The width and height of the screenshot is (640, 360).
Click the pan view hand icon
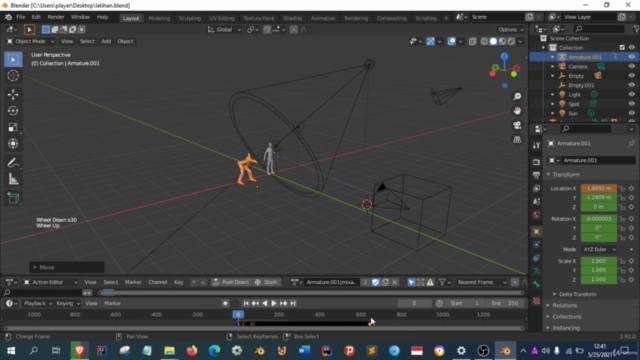click(x=517, y=111)
